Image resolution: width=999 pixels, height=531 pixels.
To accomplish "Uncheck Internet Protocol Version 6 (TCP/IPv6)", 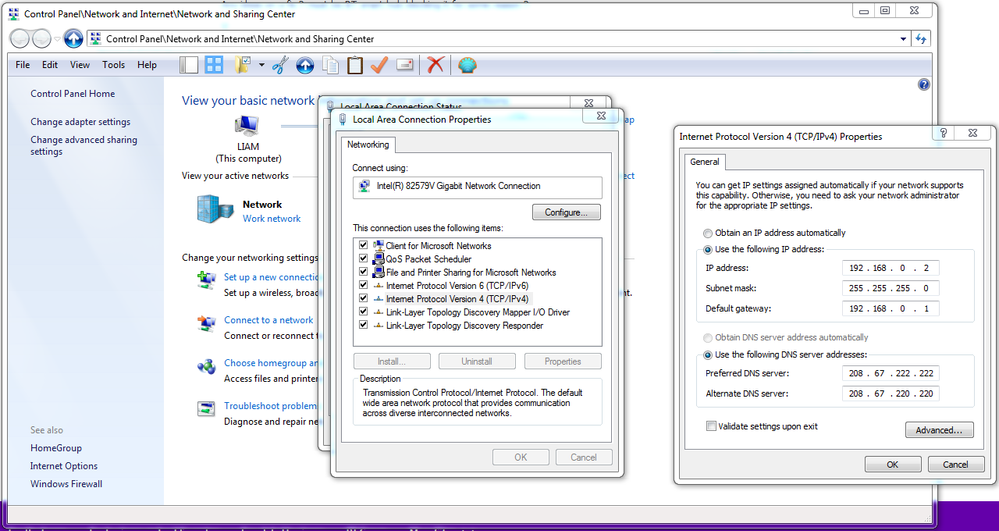I will 363,286.
